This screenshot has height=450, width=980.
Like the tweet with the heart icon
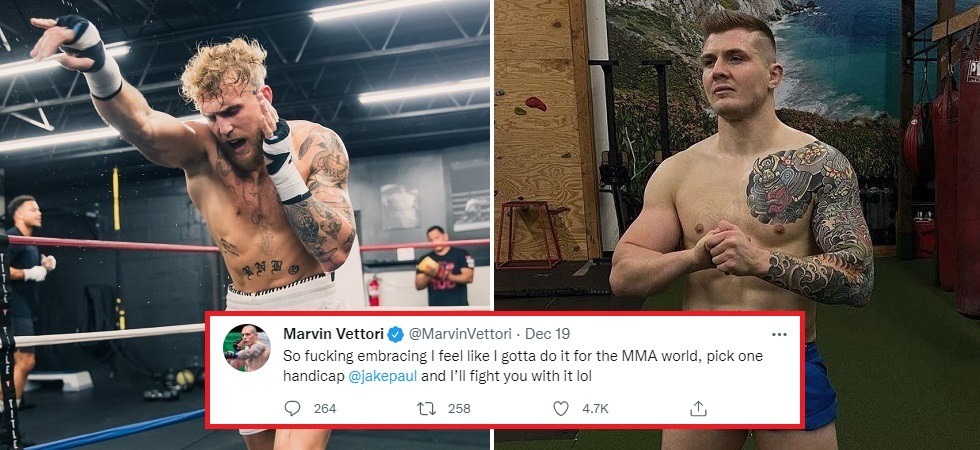click(x=562, y=408)
